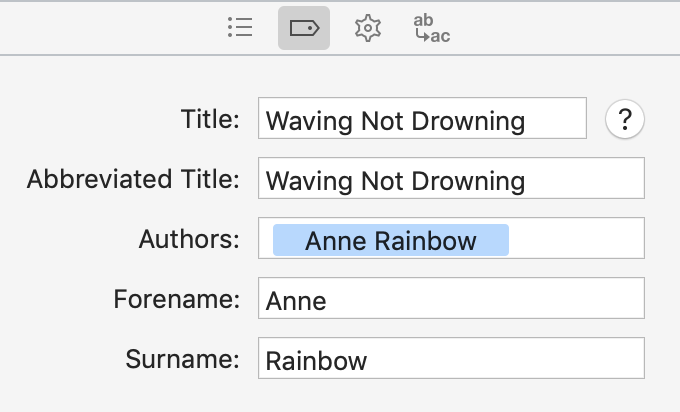
Task: Click the text 'Rainbow' in the Surname field
Action: point(316,361)
